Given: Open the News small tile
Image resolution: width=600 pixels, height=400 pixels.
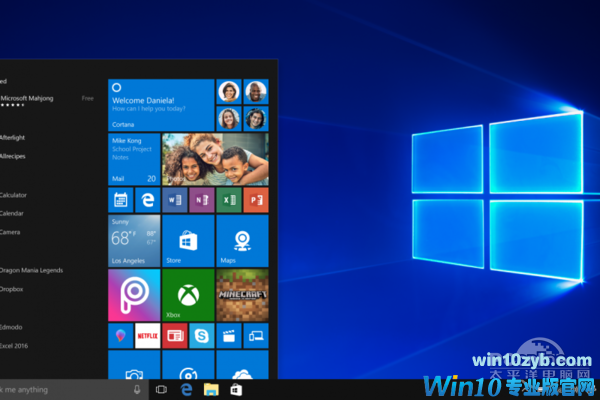Looking at the screenshot, I should (175, 336).
